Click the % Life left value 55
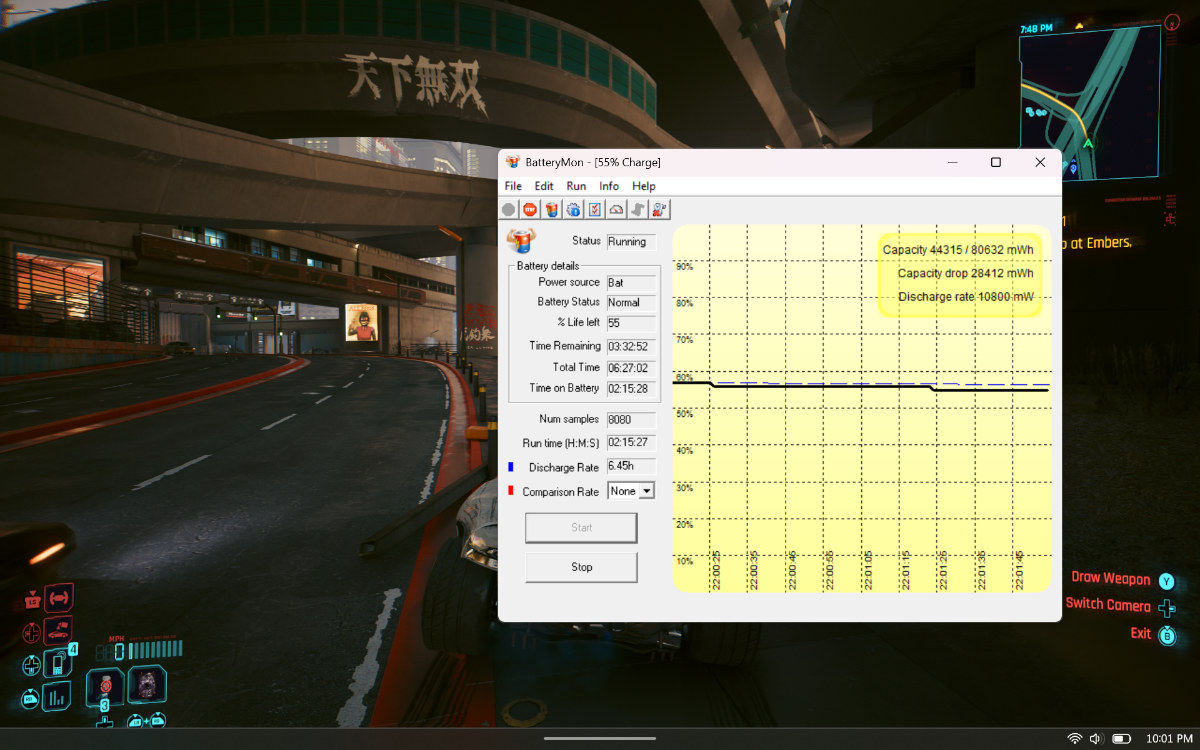Image resolution: width=1200 pixels, height=750 pixels. click(631, 323)
